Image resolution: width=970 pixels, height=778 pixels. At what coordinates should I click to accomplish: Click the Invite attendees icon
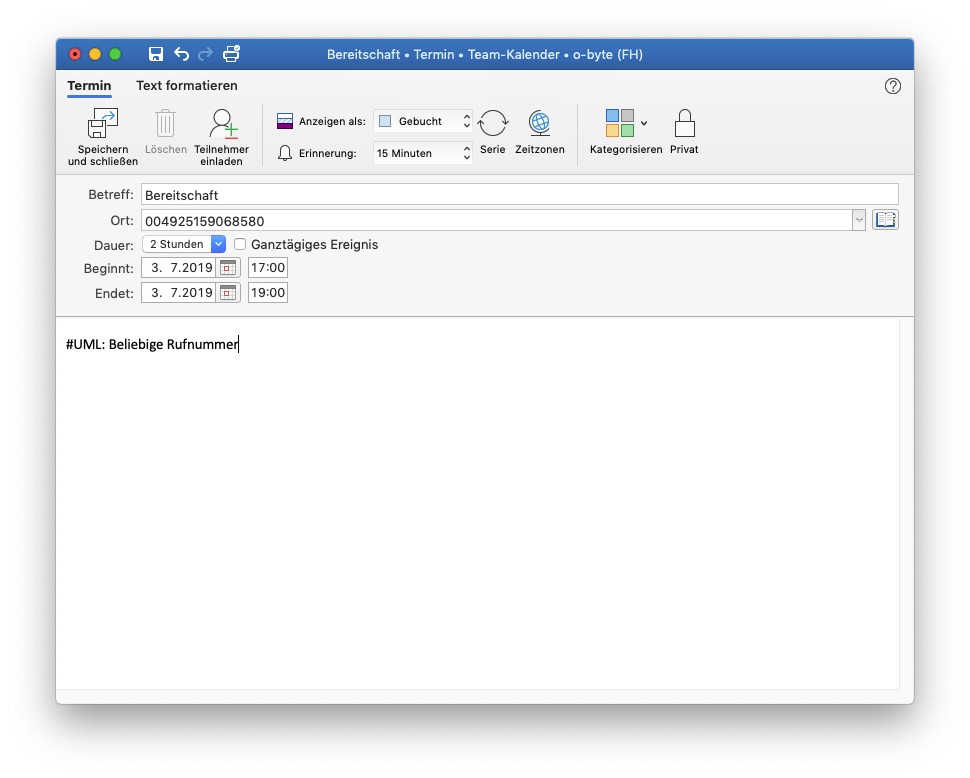coord(222,125)
